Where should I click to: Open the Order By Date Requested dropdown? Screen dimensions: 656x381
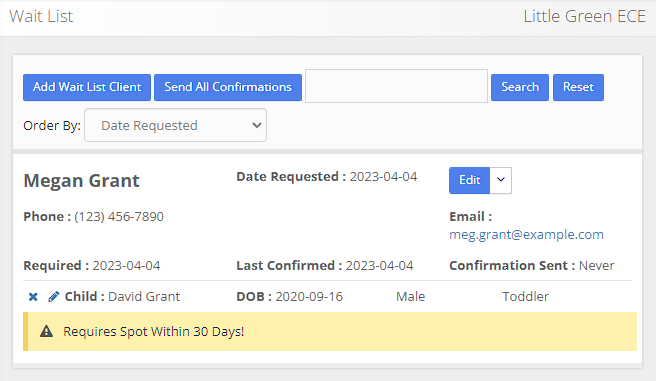[175, 125]
